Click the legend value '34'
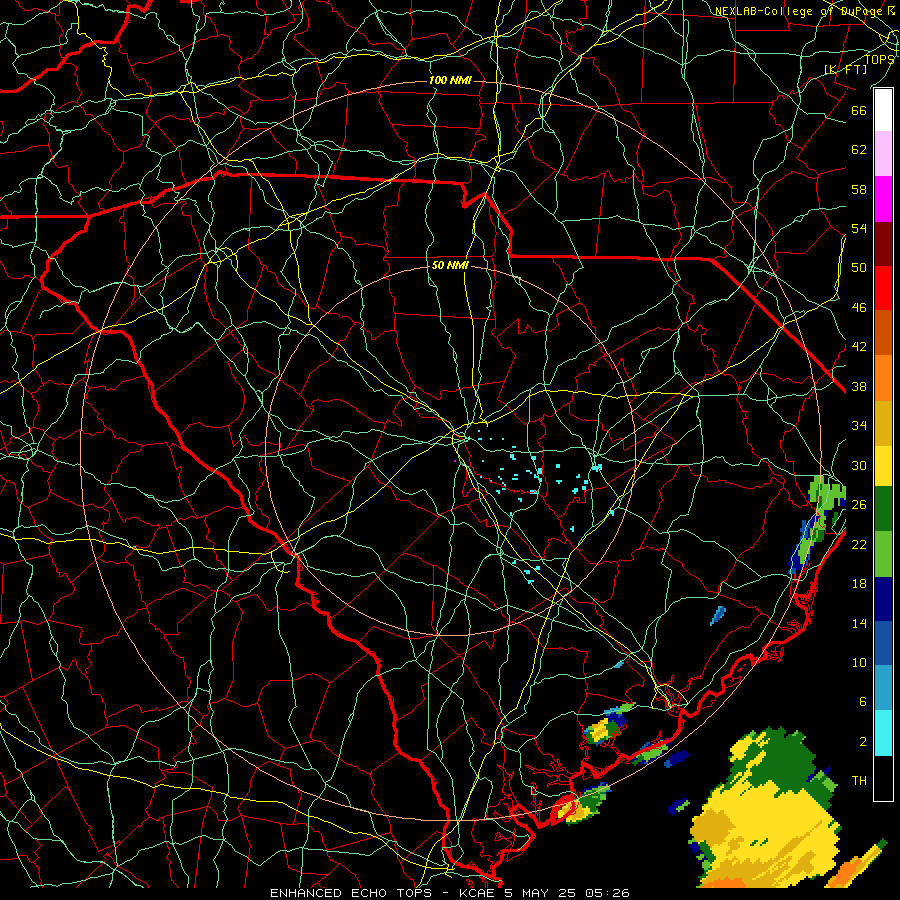Image resolution: width=900 pixels, height=900 pixels. 859,426
